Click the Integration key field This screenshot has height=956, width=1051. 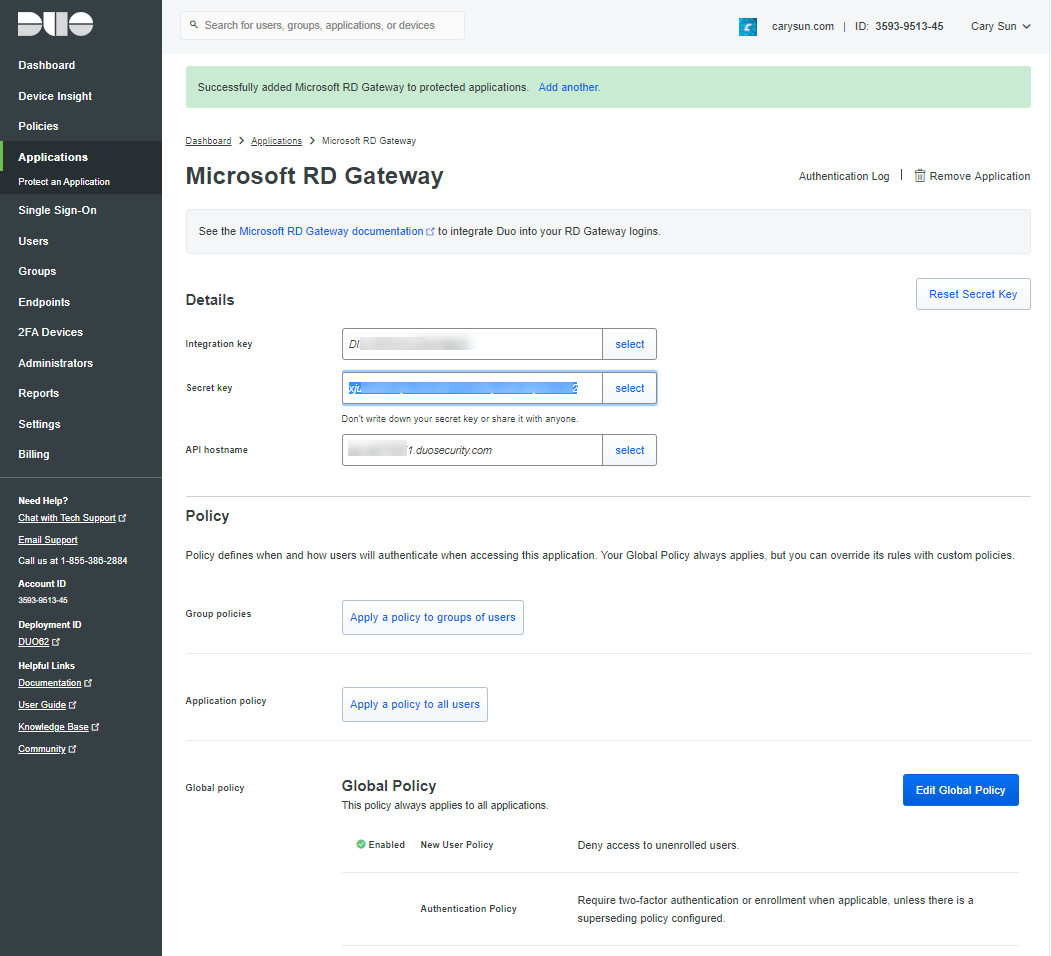[x=473, y=345]
